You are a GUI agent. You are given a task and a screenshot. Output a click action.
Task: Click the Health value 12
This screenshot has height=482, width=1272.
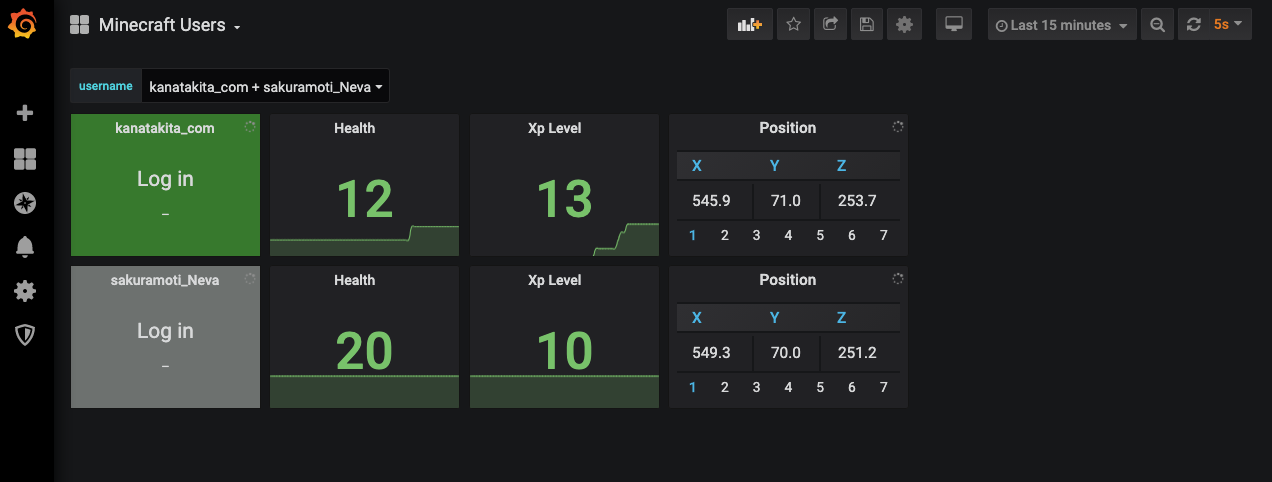click(364, 199)
